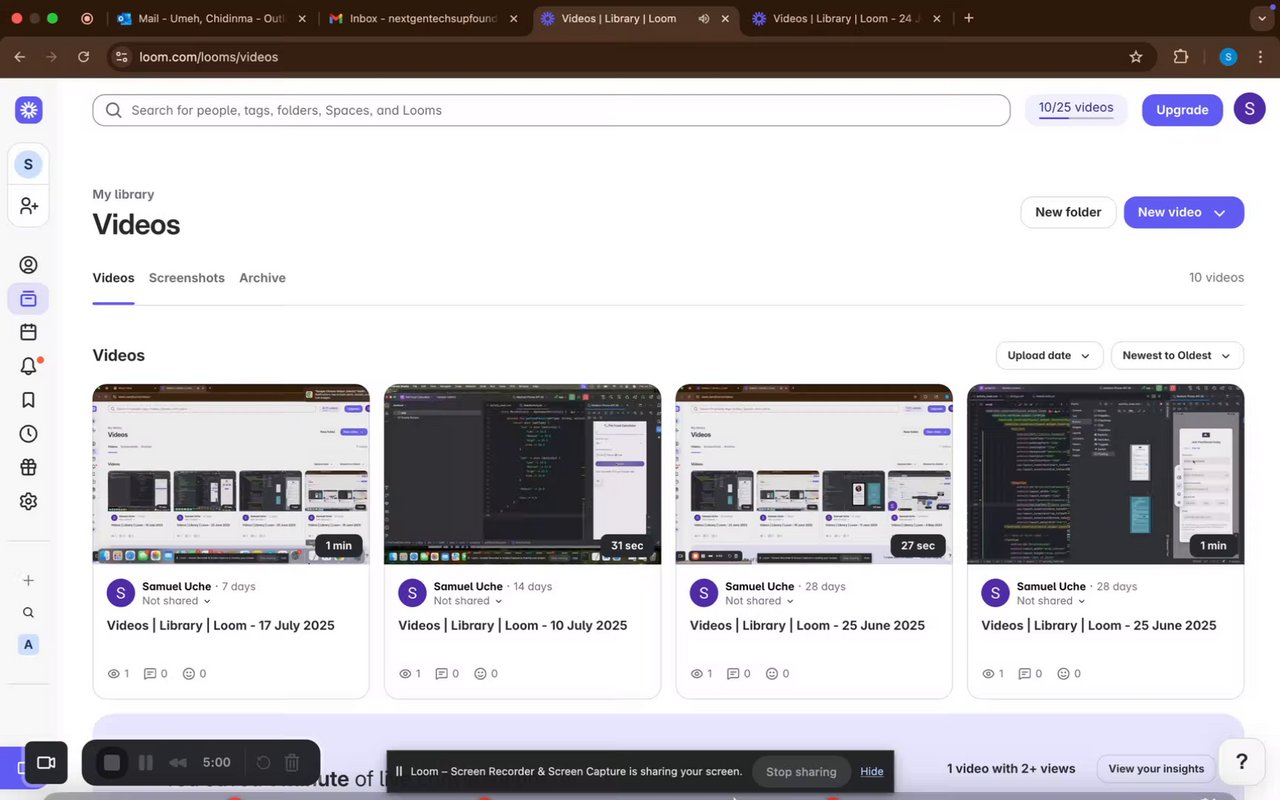Open the meetings calendar icon
The image size is (1280, 800).
point(28,332)
